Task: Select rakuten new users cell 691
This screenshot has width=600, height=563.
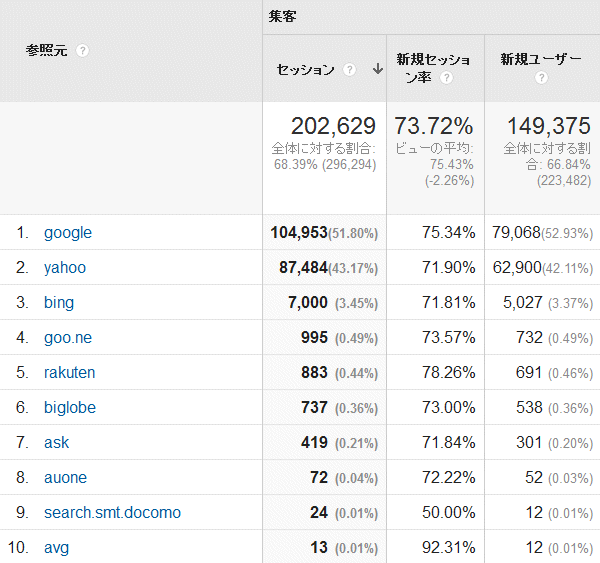Action: [529, 372]
